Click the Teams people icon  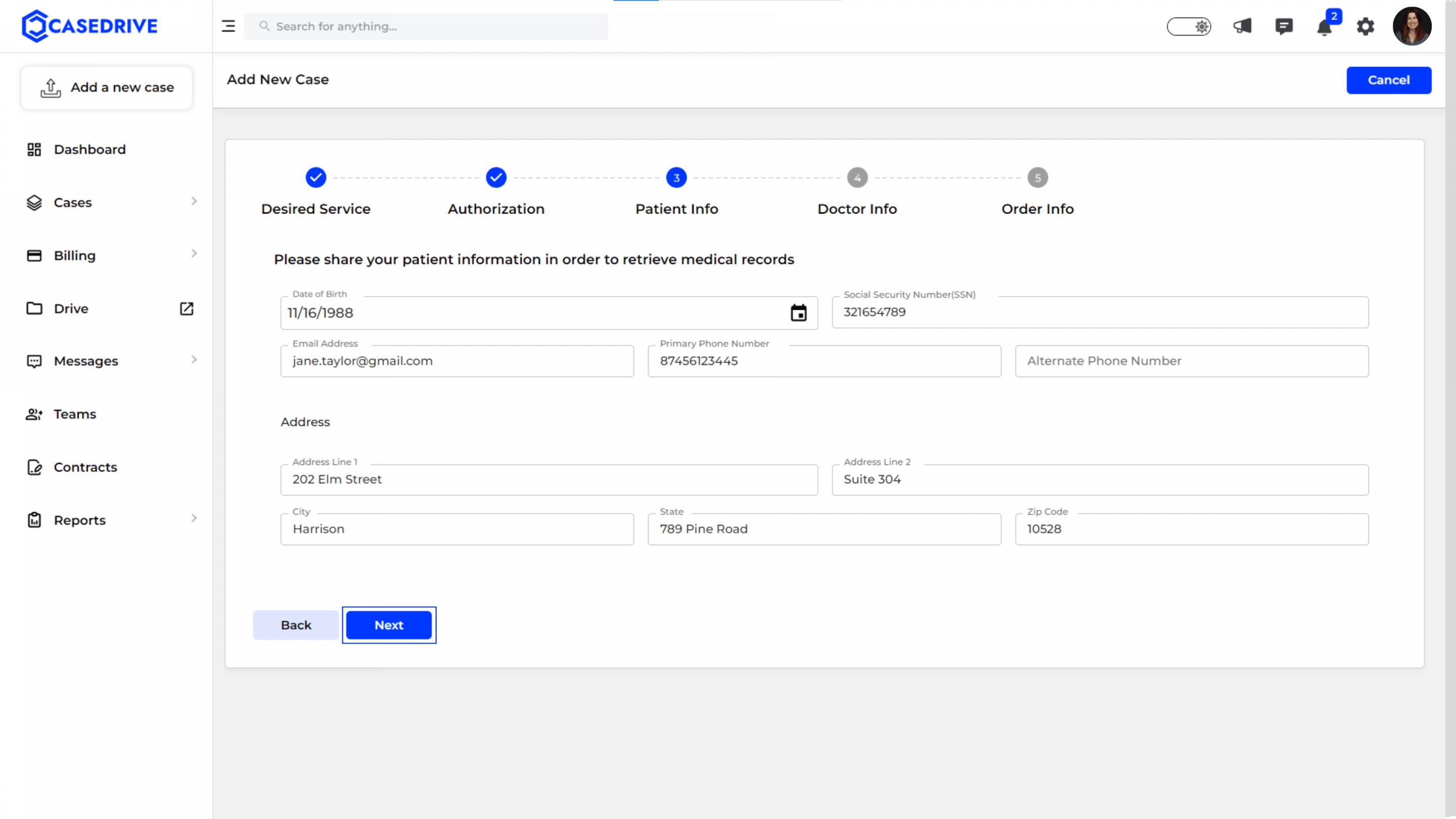click(x=34, y=415)
